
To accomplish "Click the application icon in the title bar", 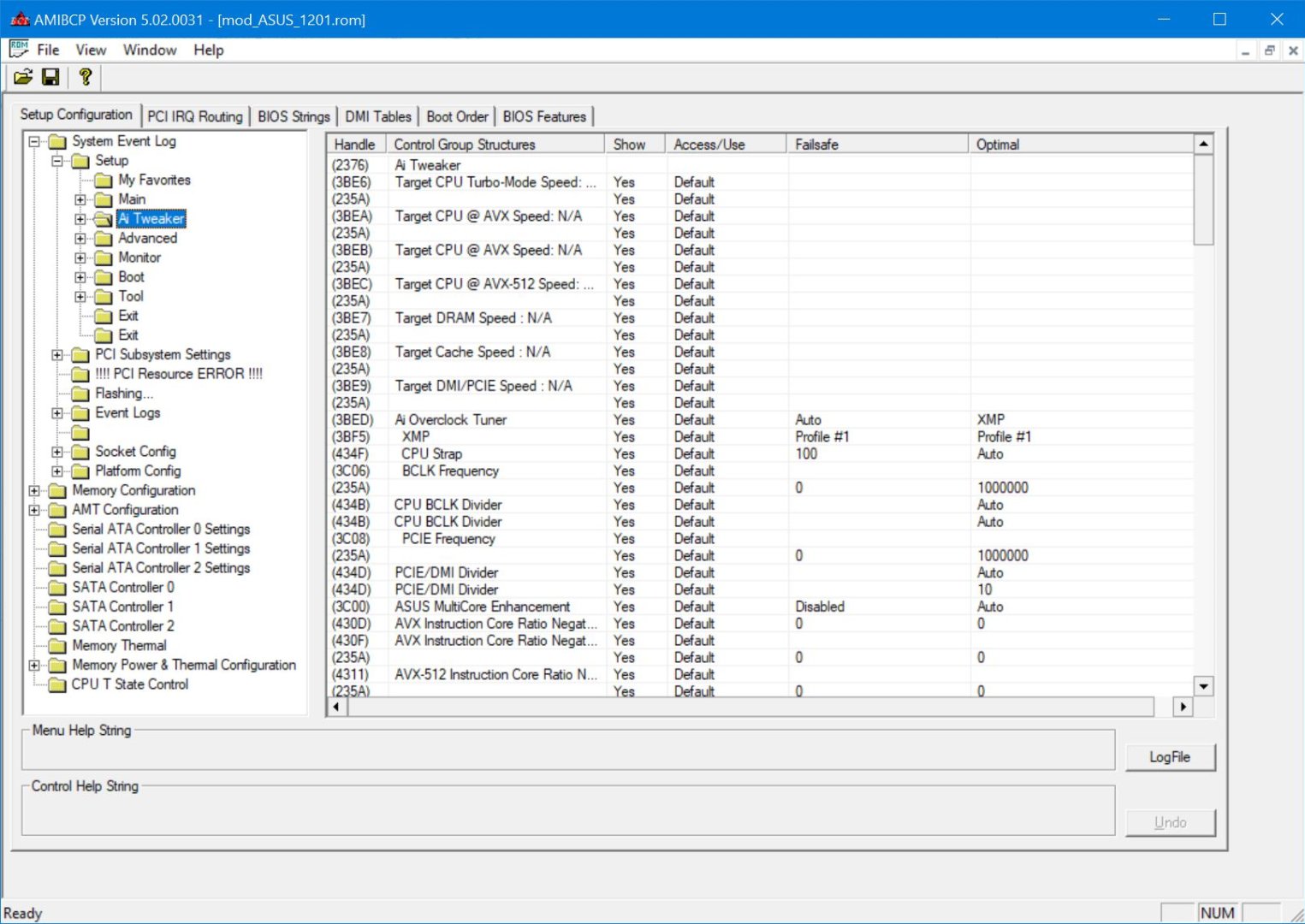I will (x=19, y=19).
